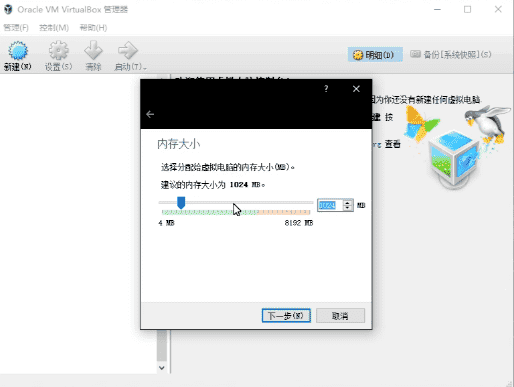This screenshot has width=514, height=387.
Task: Close the memory size dialog
Action: 356,89
